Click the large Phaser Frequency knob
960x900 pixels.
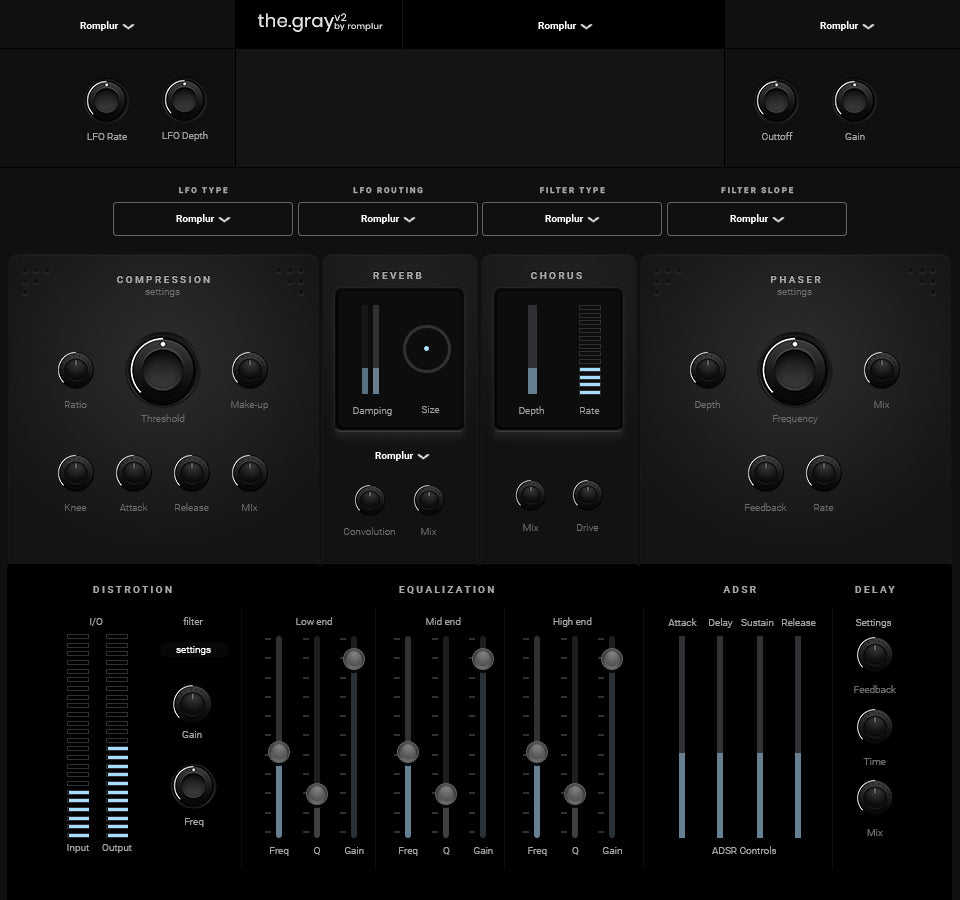coord(795,370)
